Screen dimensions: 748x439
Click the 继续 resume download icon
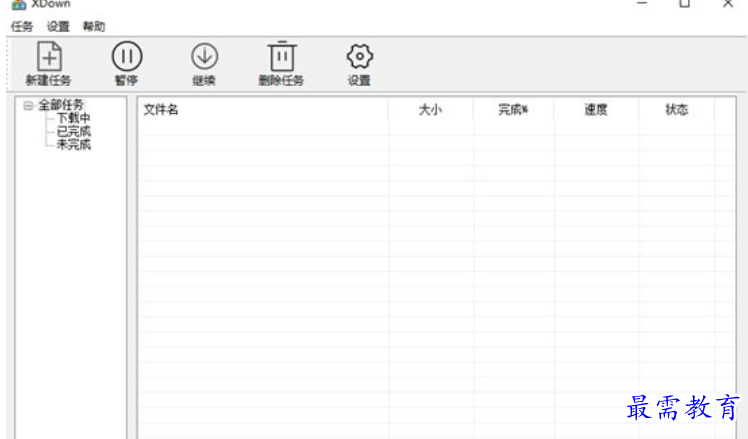[205, 56]
